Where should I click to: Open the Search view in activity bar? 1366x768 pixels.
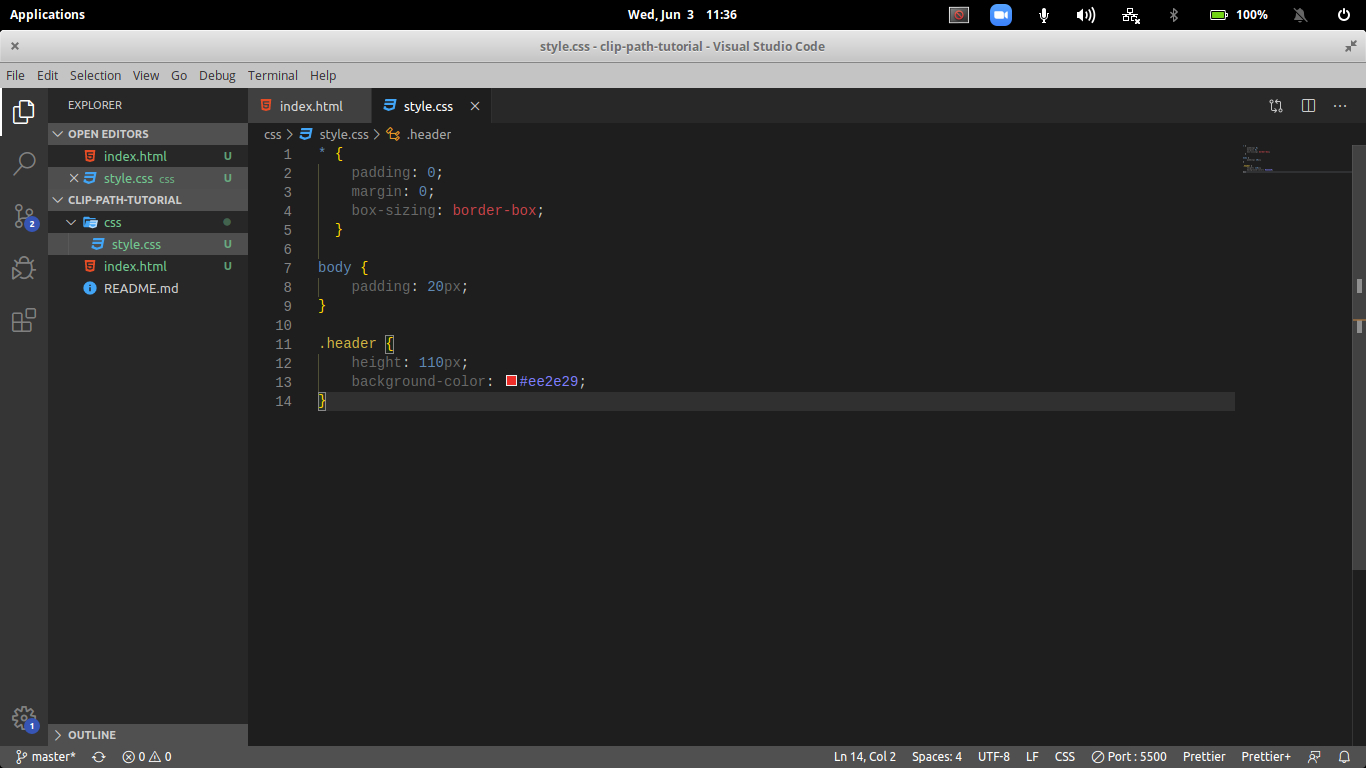click(24, 164)
